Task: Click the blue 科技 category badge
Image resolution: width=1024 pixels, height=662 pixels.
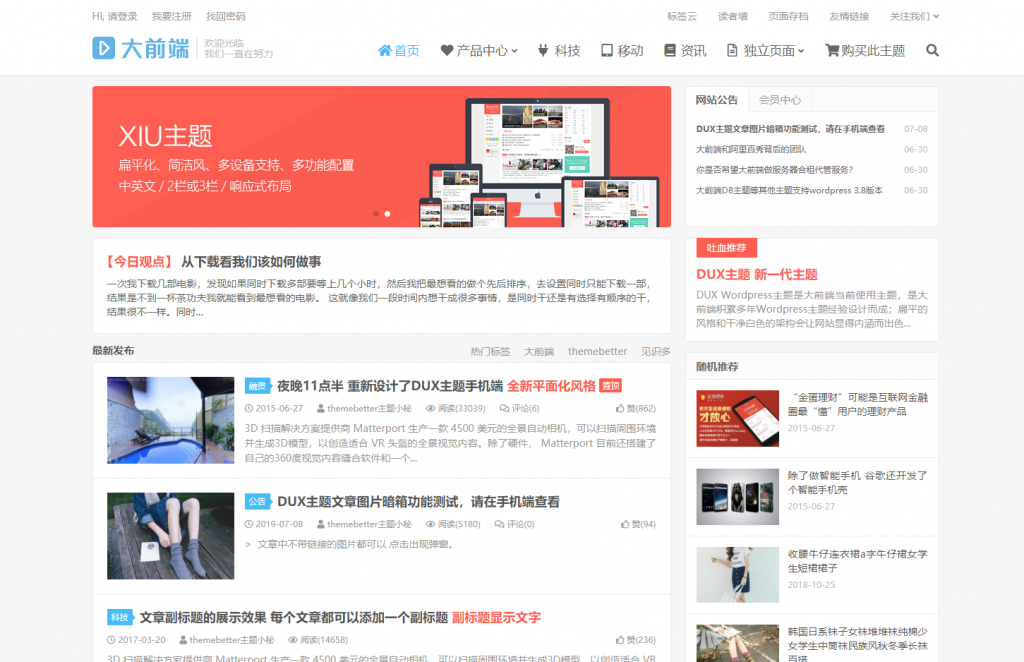Action: (120, 617)
